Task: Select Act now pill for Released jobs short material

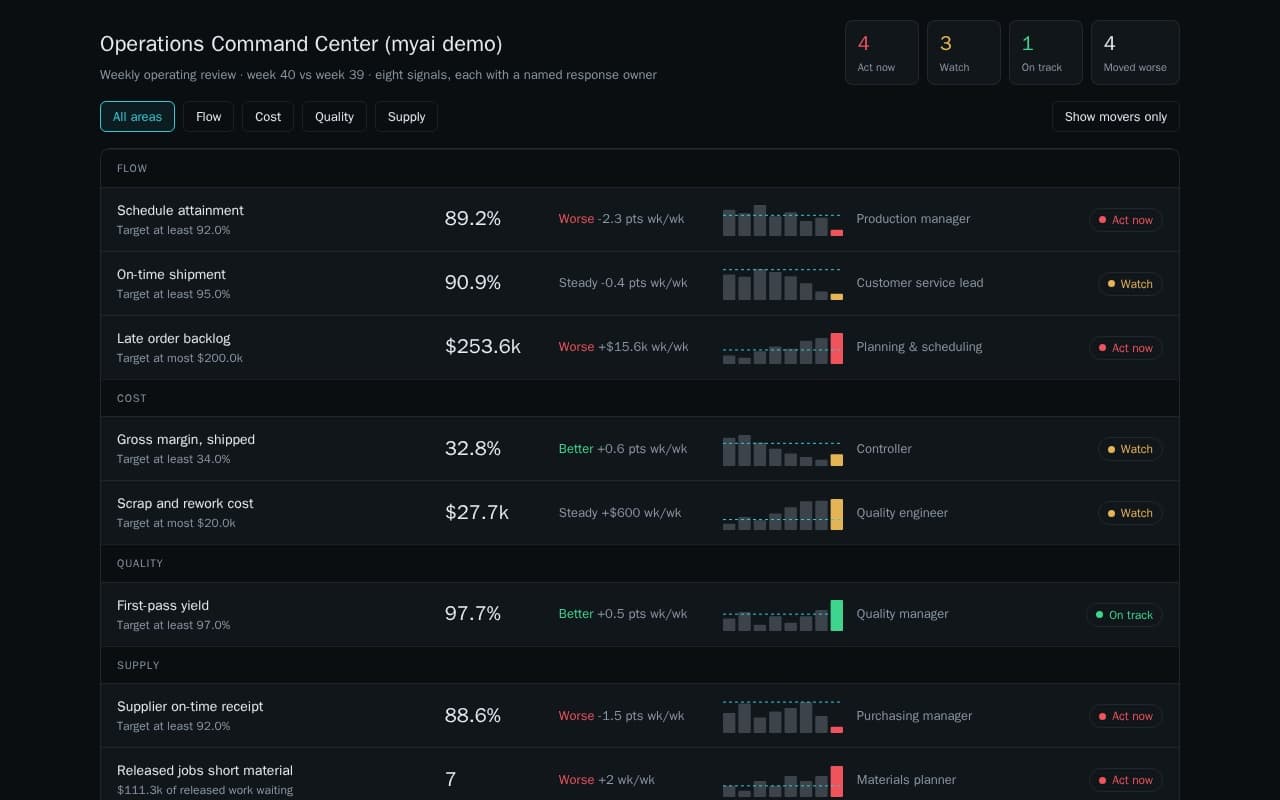Action: tap(1125, 780)
